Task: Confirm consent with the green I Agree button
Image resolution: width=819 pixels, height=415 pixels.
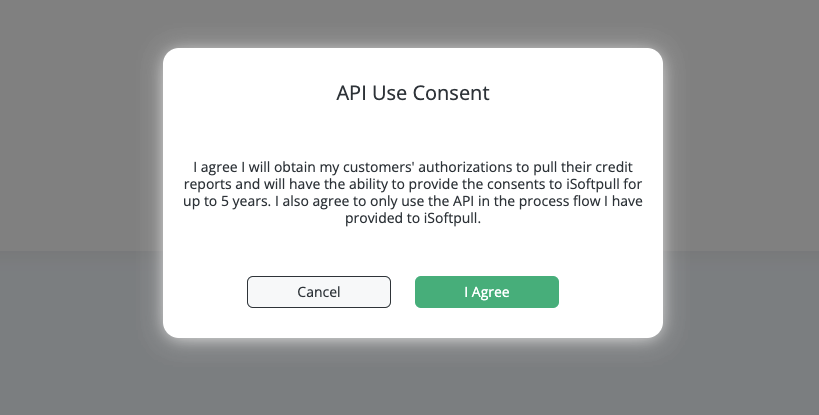Action: (487, 292)
